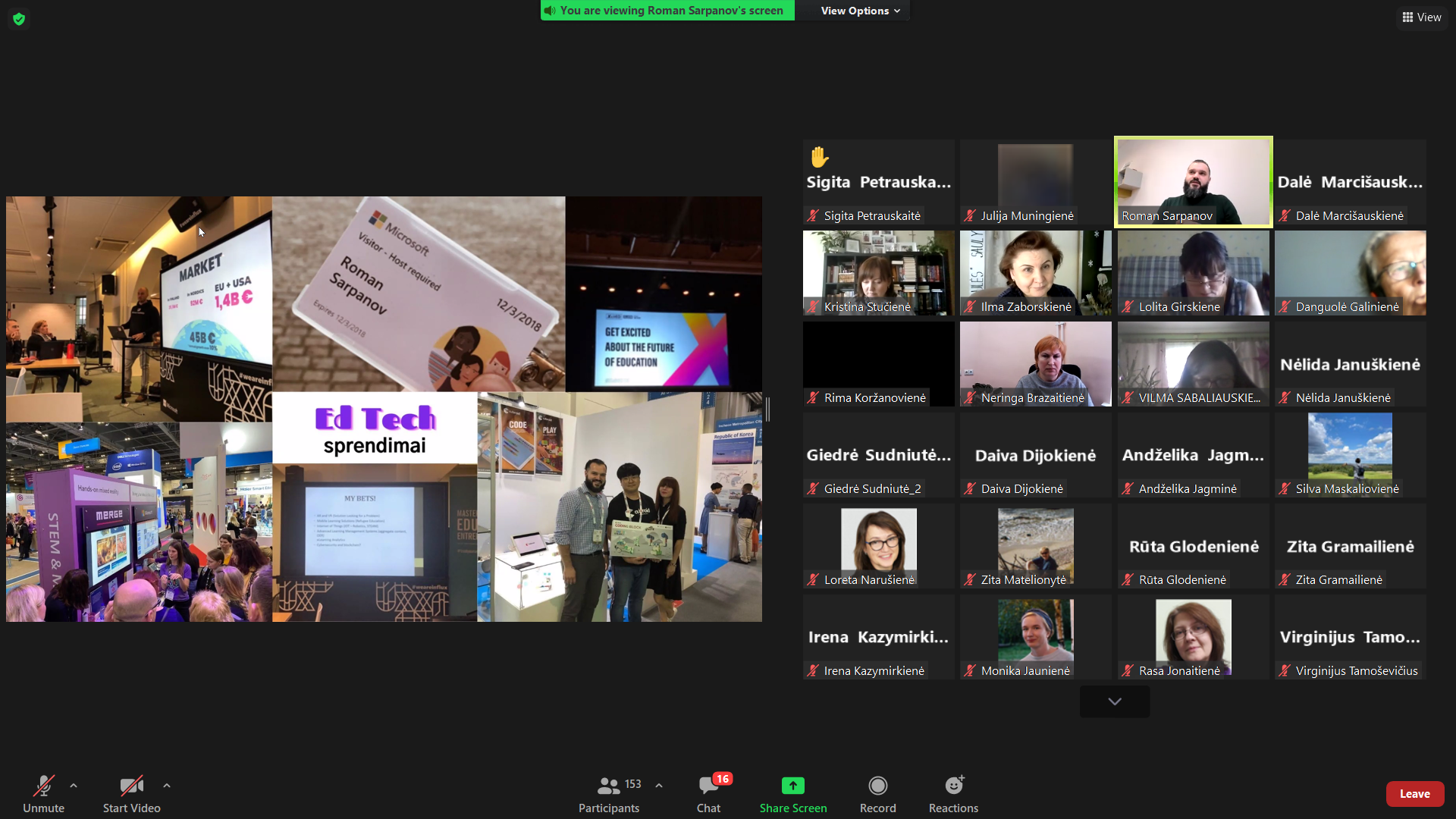Show next page of gallery participants
The height and width of the screenshot is (819, 1456).
pyautogui.click(x=1114, y=701)
